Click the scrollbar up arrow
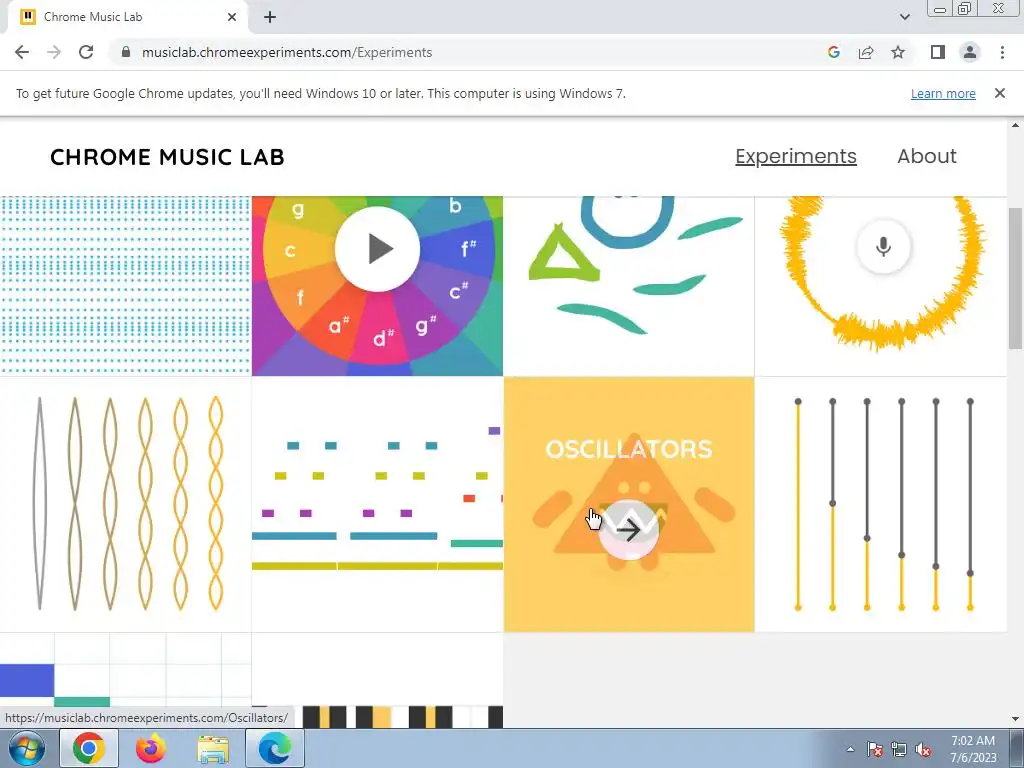Screen dimensions: 1024x768 1015,125
